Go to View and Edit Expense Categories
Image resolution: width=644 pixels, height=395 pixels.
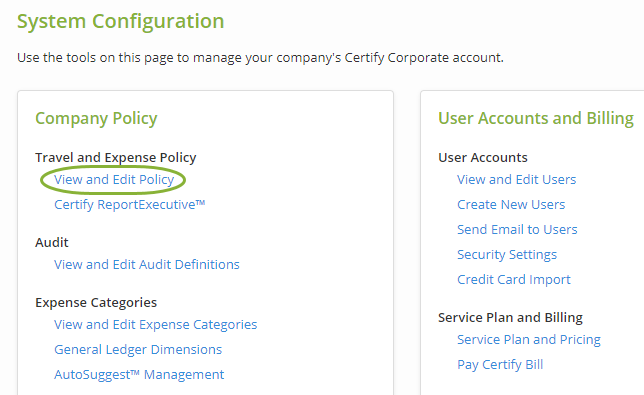tap(156, 324)
